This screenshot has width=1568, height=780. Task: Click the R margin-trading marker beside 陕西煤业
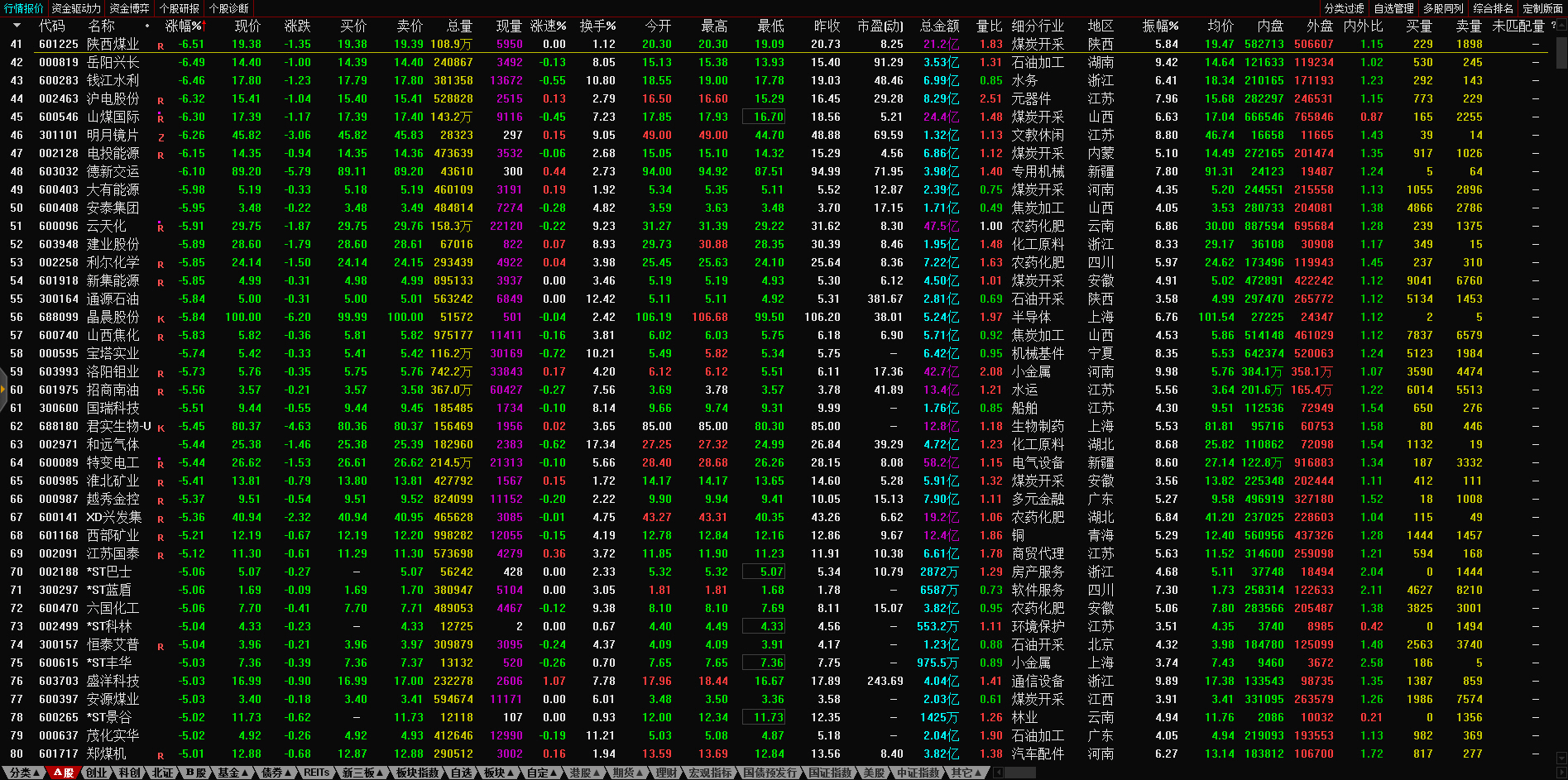click(161, 46)
